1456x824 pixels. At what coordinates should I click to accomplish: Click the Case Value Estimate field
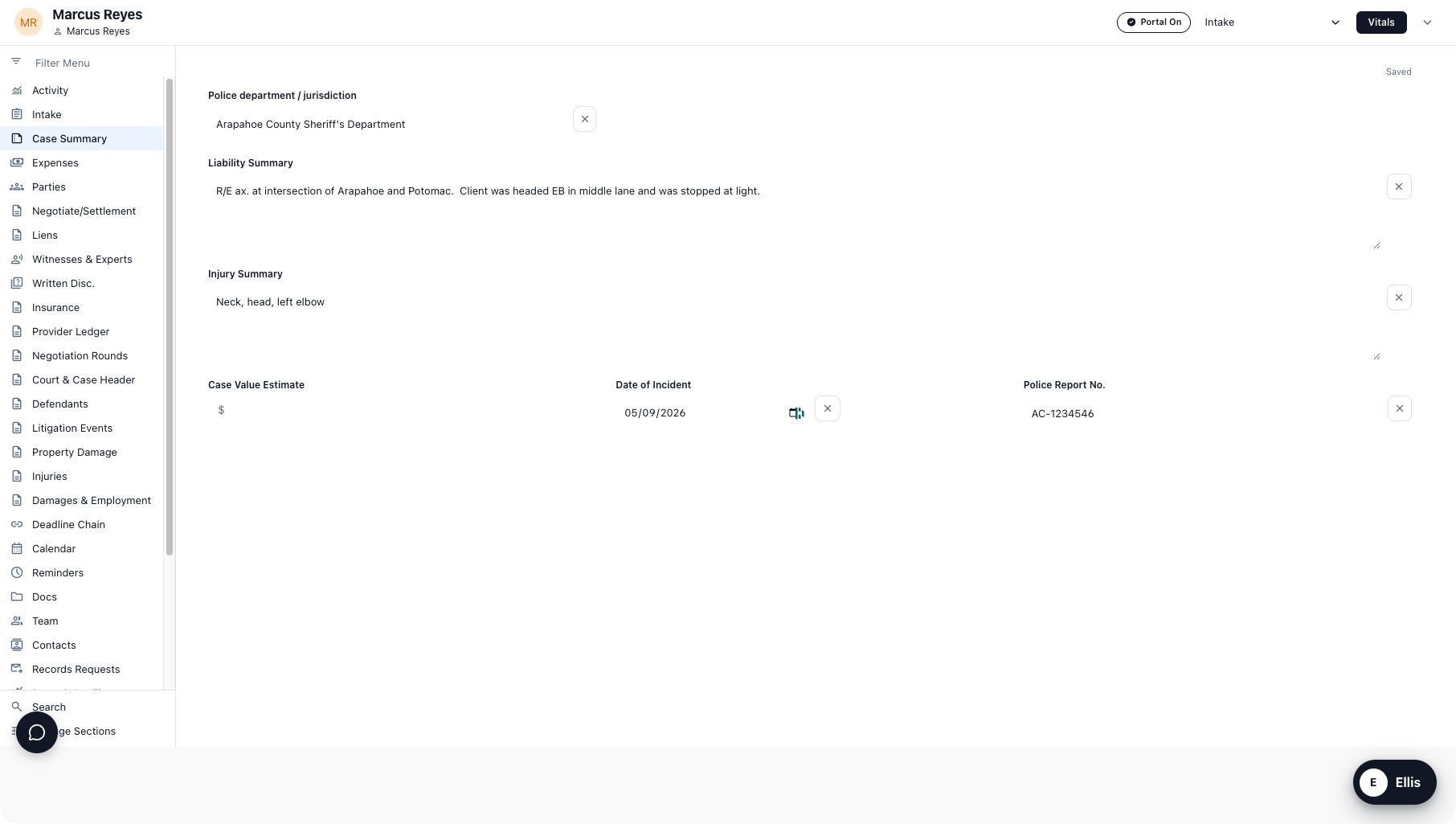[x=402, y=411]
